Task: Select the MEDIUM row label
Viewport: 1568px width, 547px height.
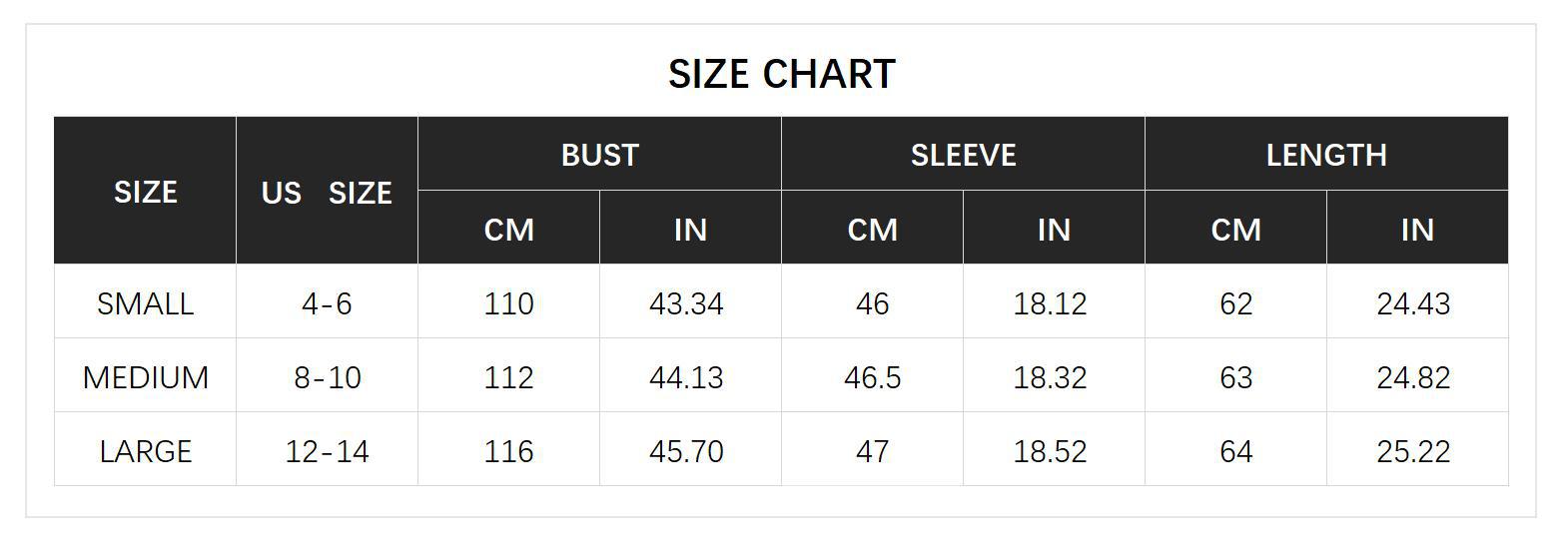Action: [145, 377]
